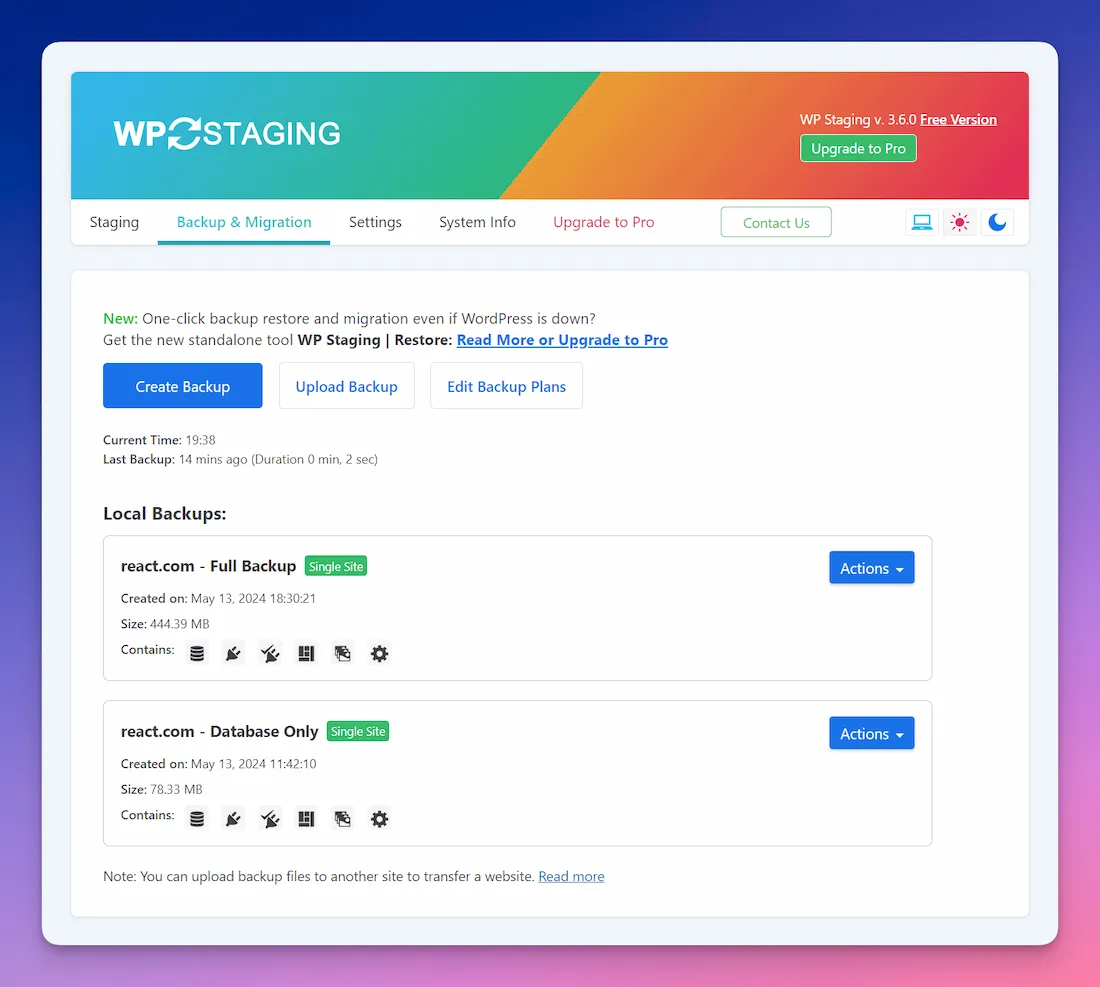
Task: Open the Staging tab
Action: tap(114, 222)
